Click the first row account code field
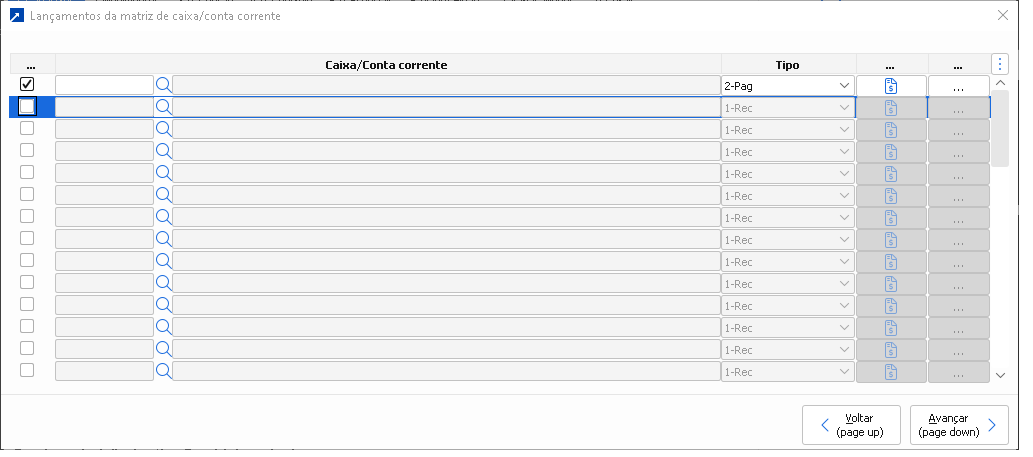The width and height of the screenshot is (1033, 457). pyautogui.click(x=104, y=86)
